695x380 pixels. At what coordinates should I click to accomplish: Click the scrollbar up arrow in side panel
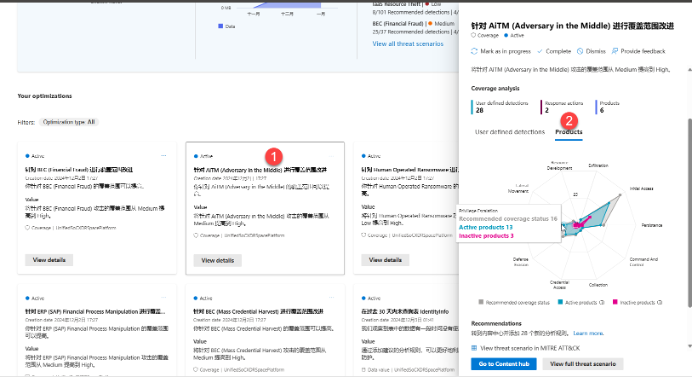click(x=689, y=70)
